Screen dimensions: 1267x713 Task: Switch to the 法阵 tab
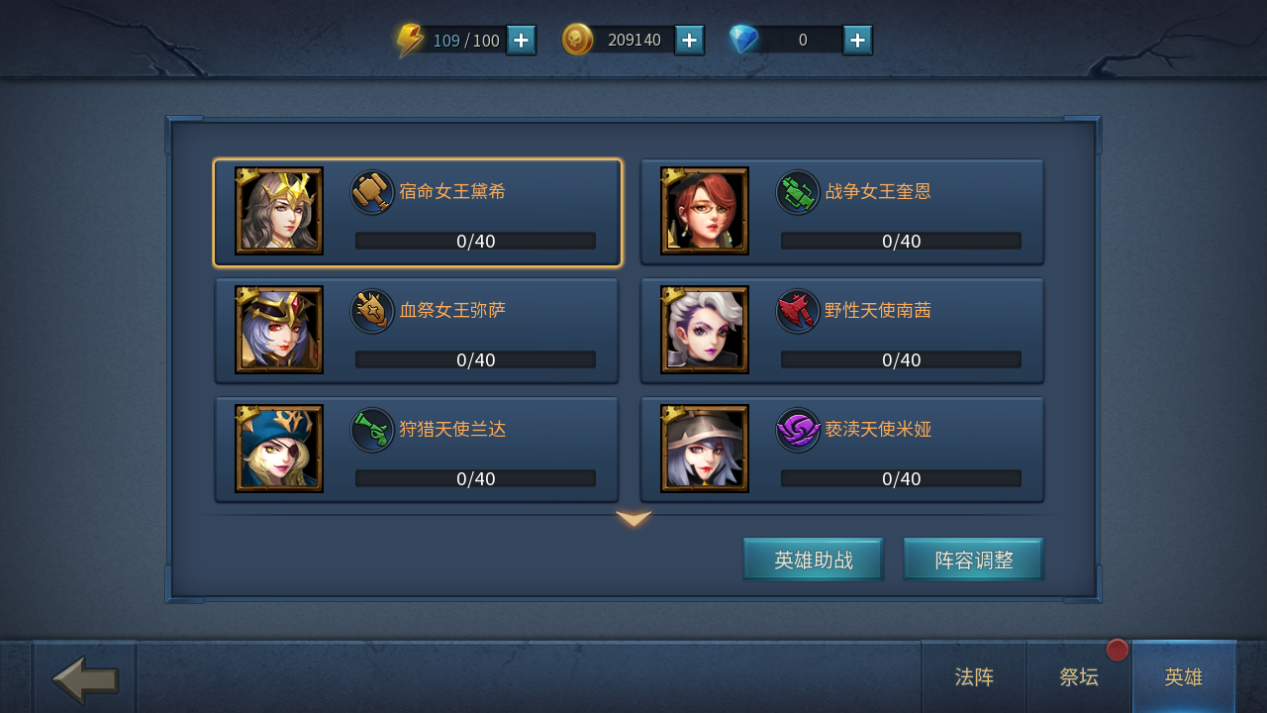pos(974,677)
